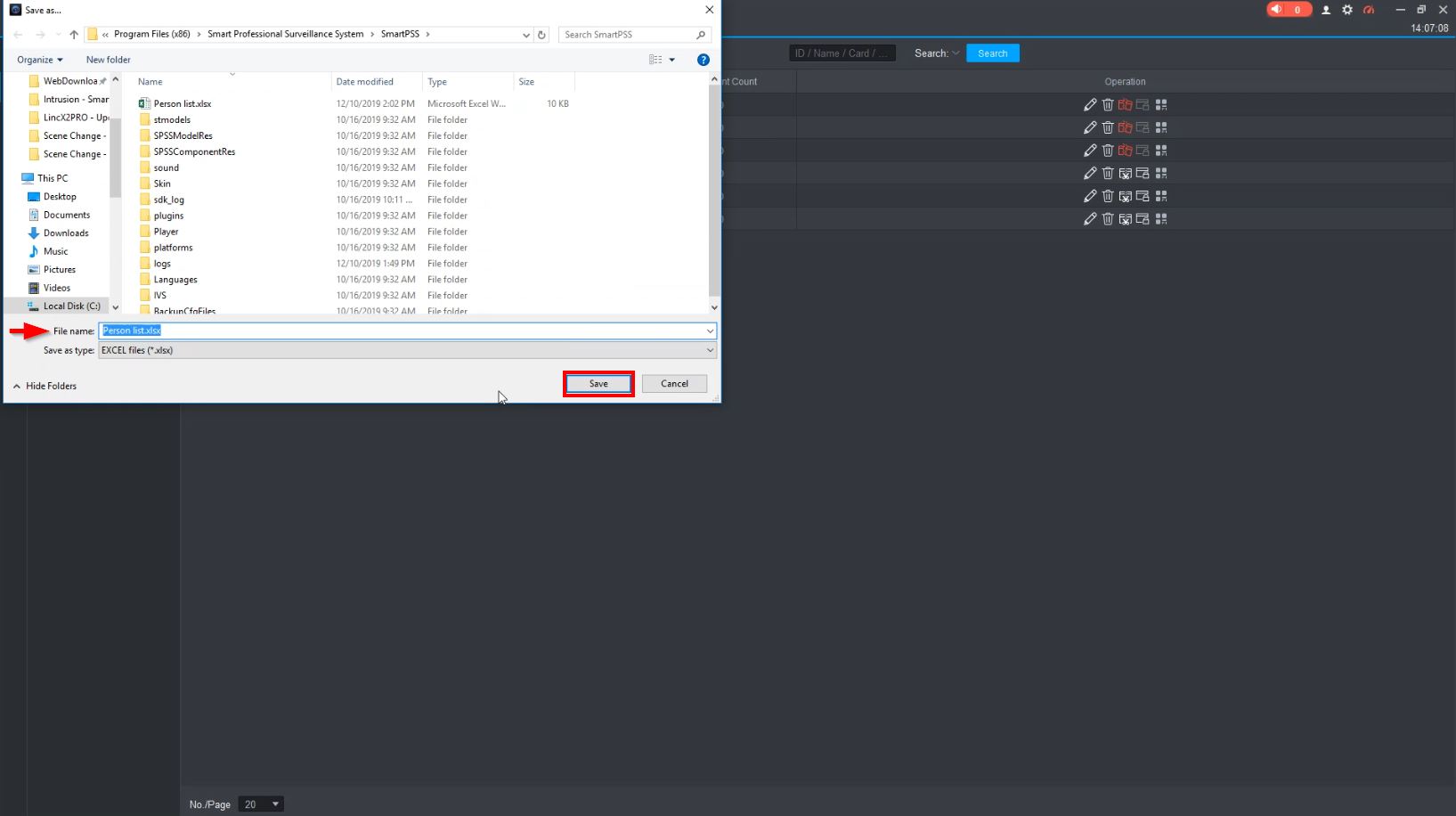1456x816 pixels.
Task: Click the ID / Name / Card search field
Action: coord(842,53)
